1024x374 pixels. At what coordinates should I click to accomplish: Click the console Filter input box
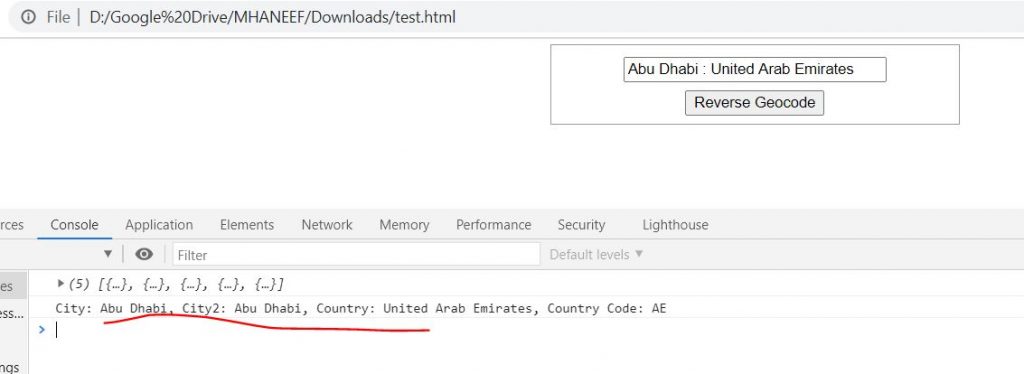[357, 255]
